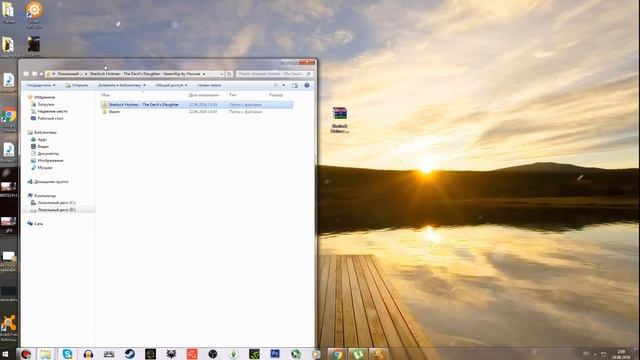Click the search field in Explorer
The height and width of the screenshot is (360, 640).
coord(274,74)
